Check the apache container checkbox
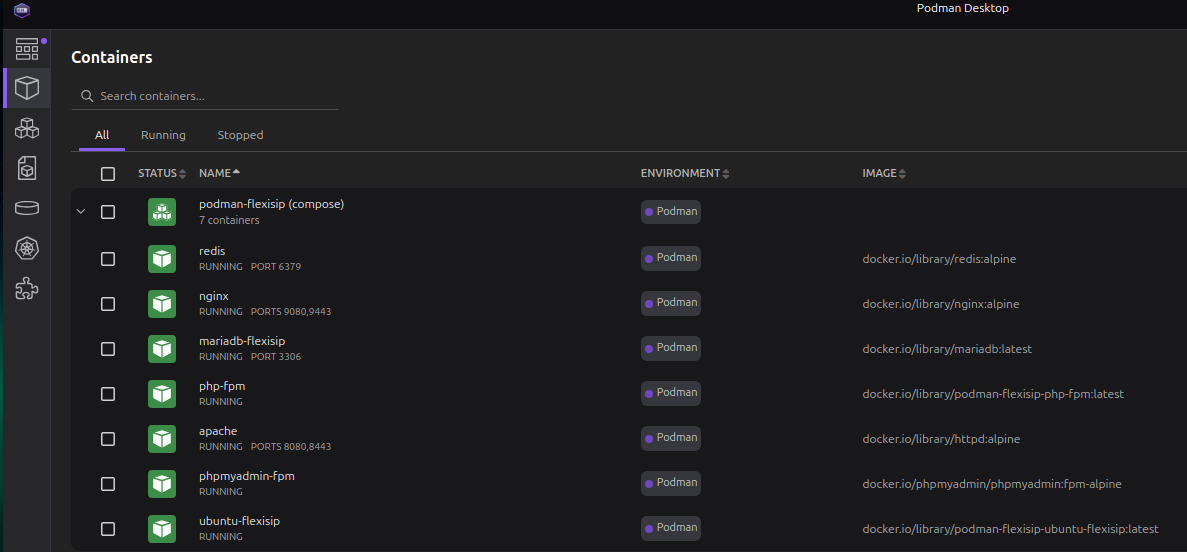 [107, 438]
